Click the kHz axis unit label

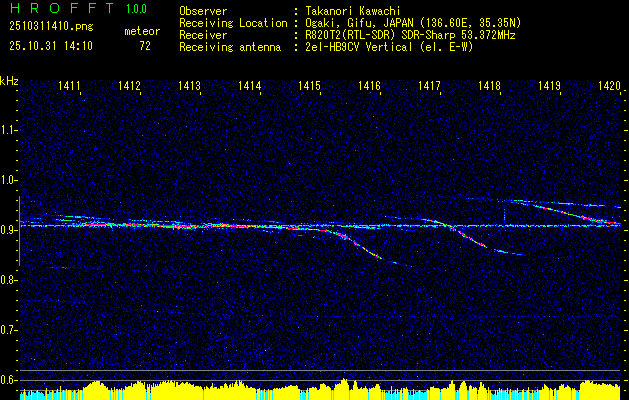point(9,81)
